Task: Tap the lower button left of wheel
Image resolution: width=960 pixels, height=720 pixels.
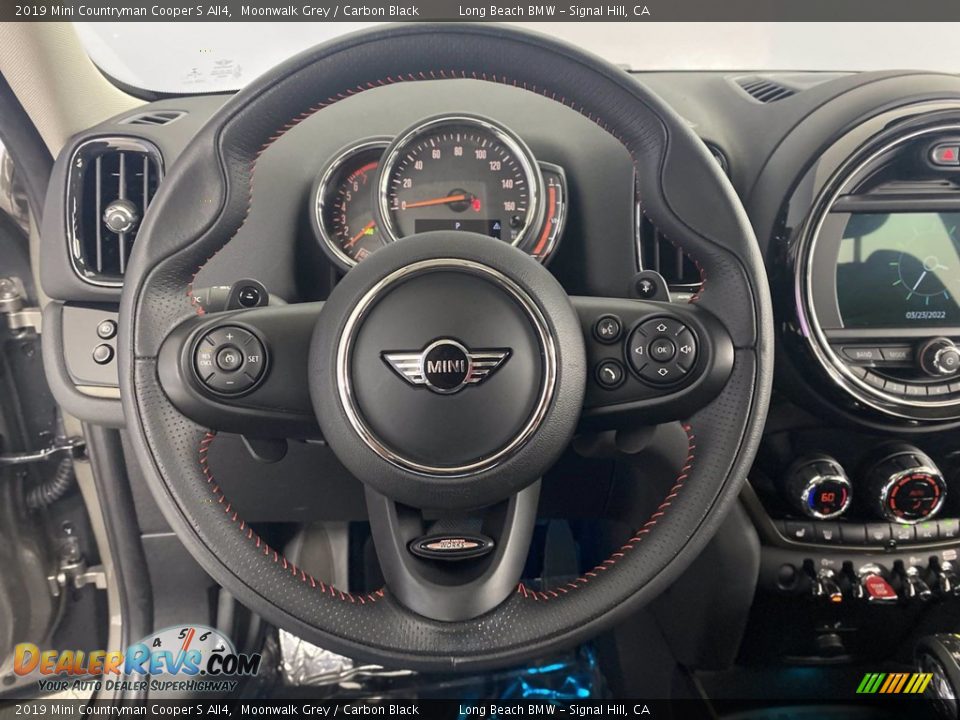Action: click(103, 353)
